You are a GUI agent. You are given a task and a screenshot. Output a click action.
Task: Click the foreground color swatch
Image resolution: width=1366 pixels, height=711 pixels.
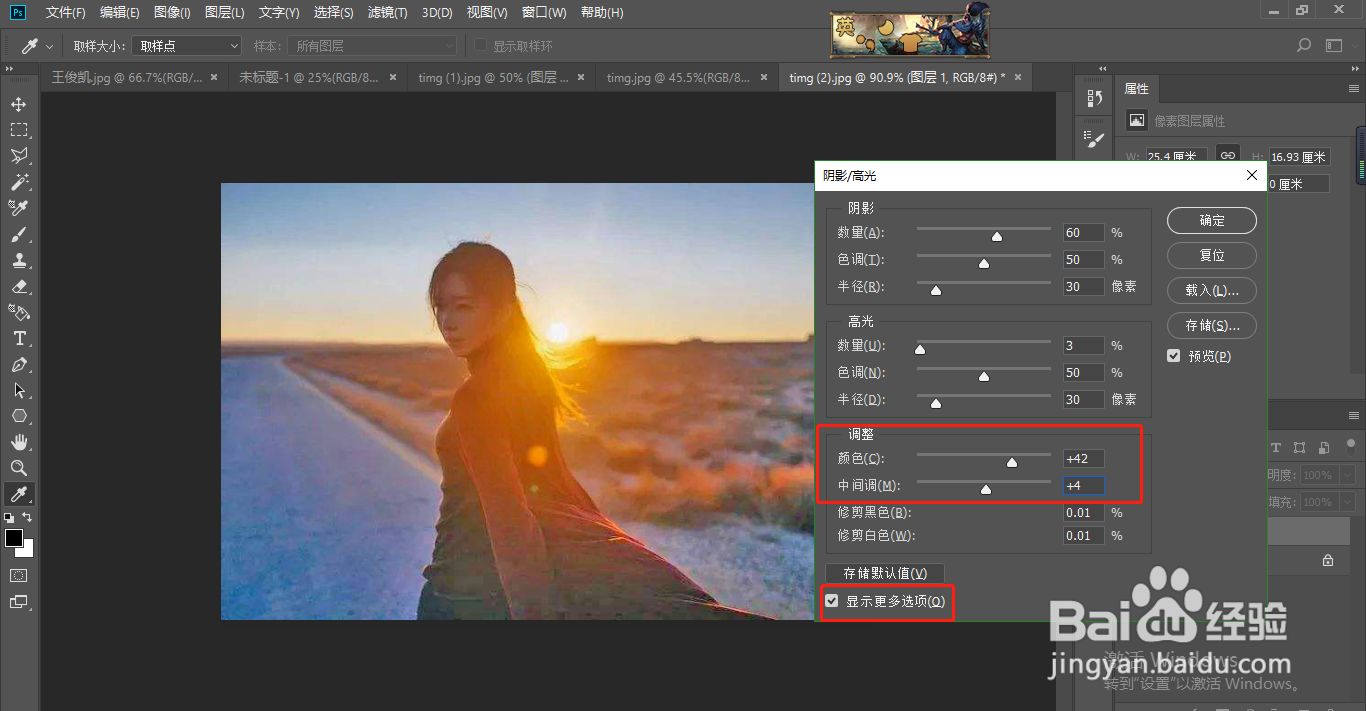(x=14, y=538)
